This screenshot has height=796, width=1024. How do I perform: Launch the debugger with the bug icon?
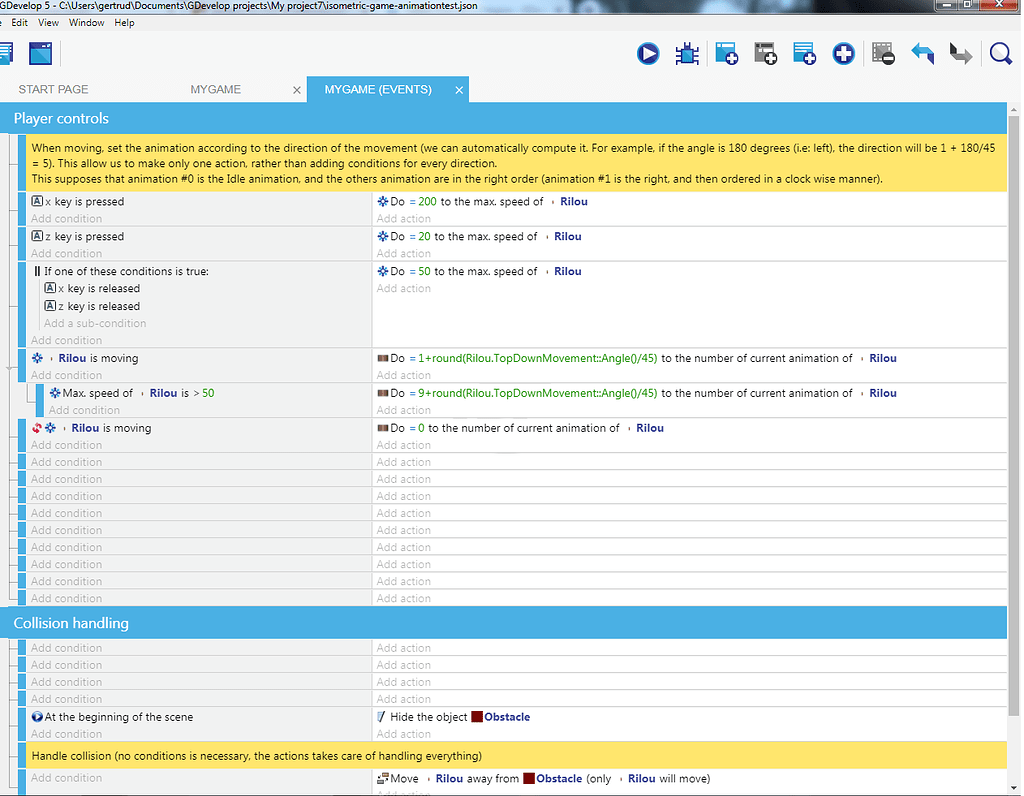687,54
